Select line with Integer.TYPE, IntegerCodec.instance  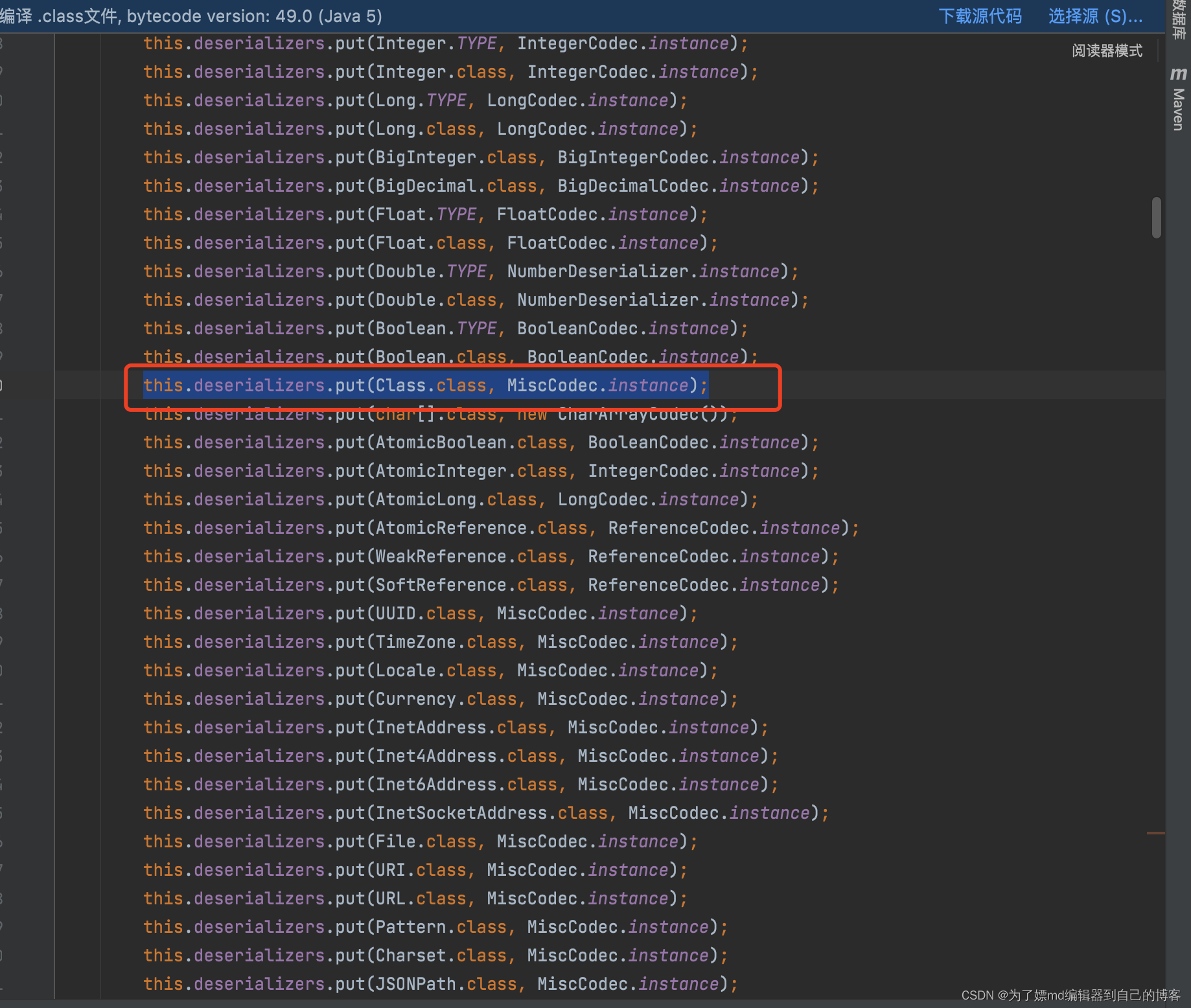point(446,43)
